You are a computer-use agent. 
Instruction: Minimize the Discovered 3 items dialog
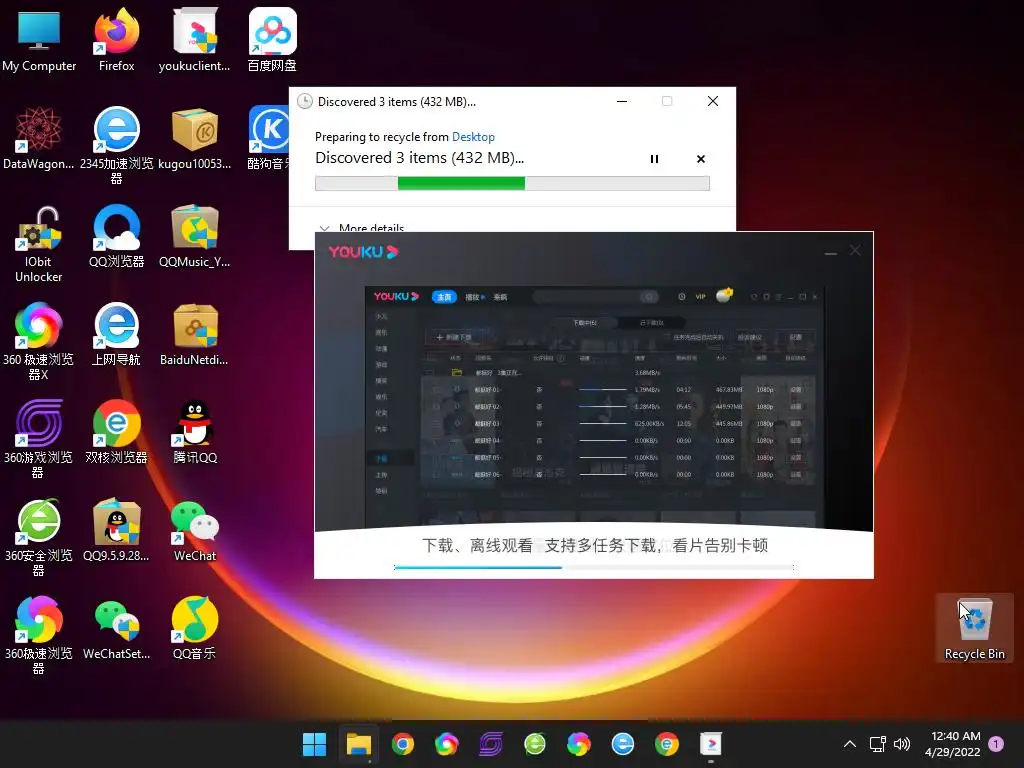622,101
